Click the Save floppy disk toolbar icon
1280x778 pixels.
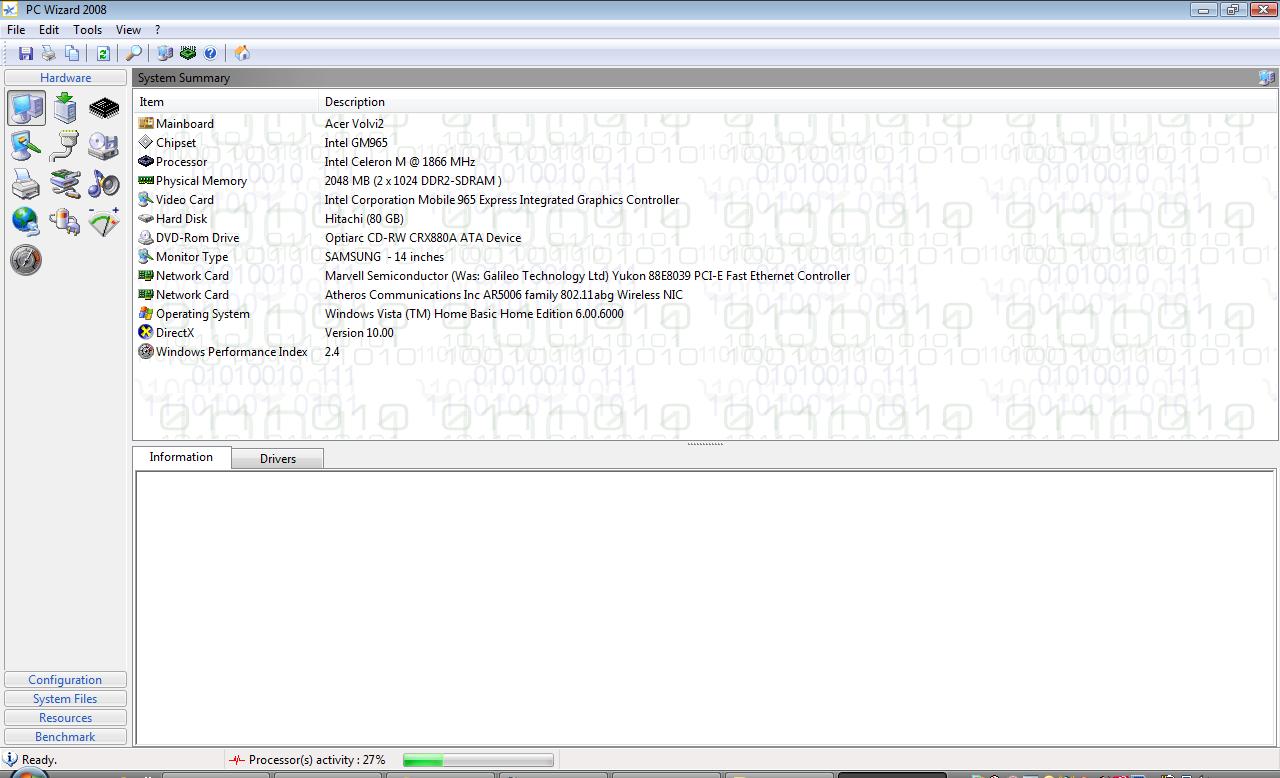(26, 53)
